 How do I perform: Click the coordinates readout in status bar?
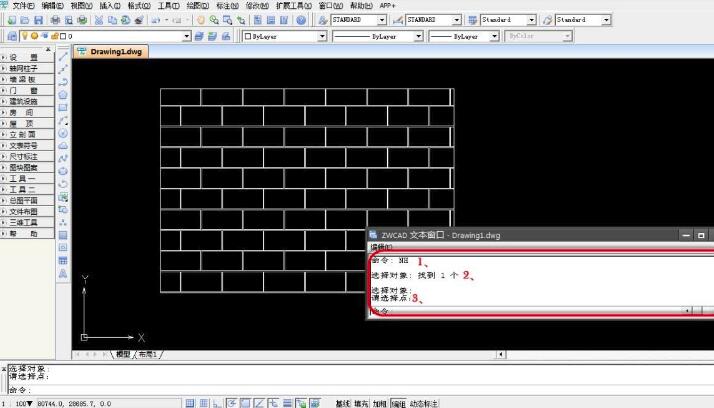coord(74,403)
